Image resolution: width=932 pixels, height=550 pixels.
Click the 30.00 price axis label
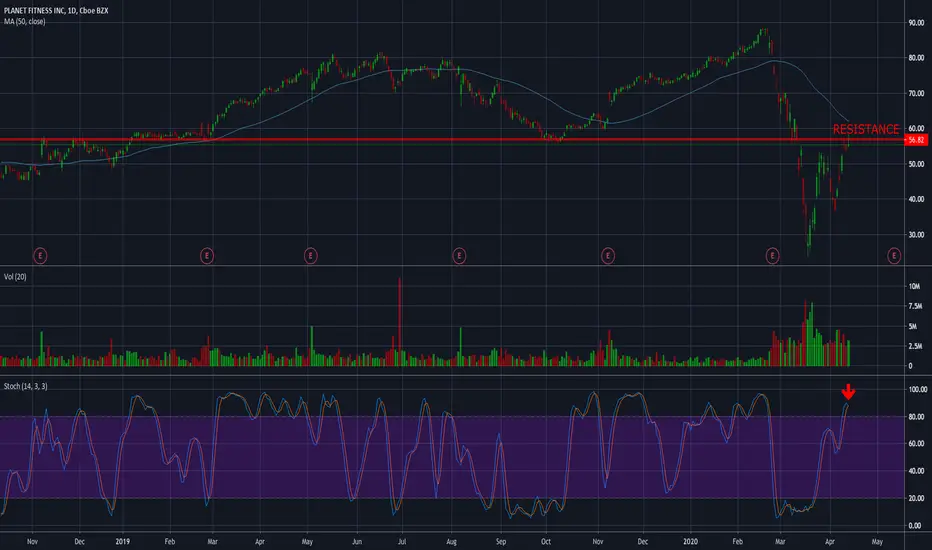916,235
